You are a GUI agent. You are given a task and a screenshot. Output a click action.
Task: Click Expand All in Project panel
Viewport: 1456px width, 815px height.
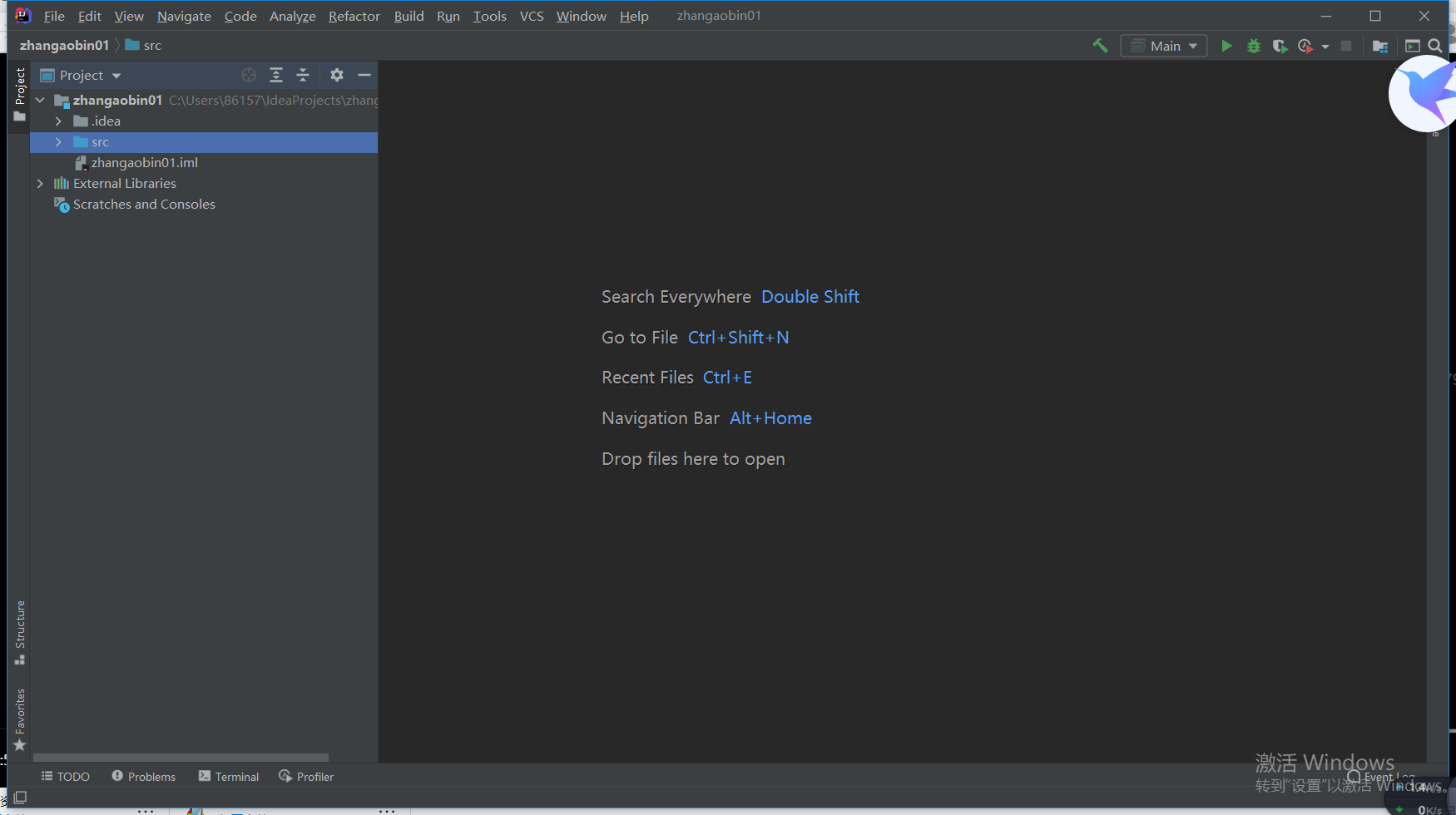[x=276, y=75]
